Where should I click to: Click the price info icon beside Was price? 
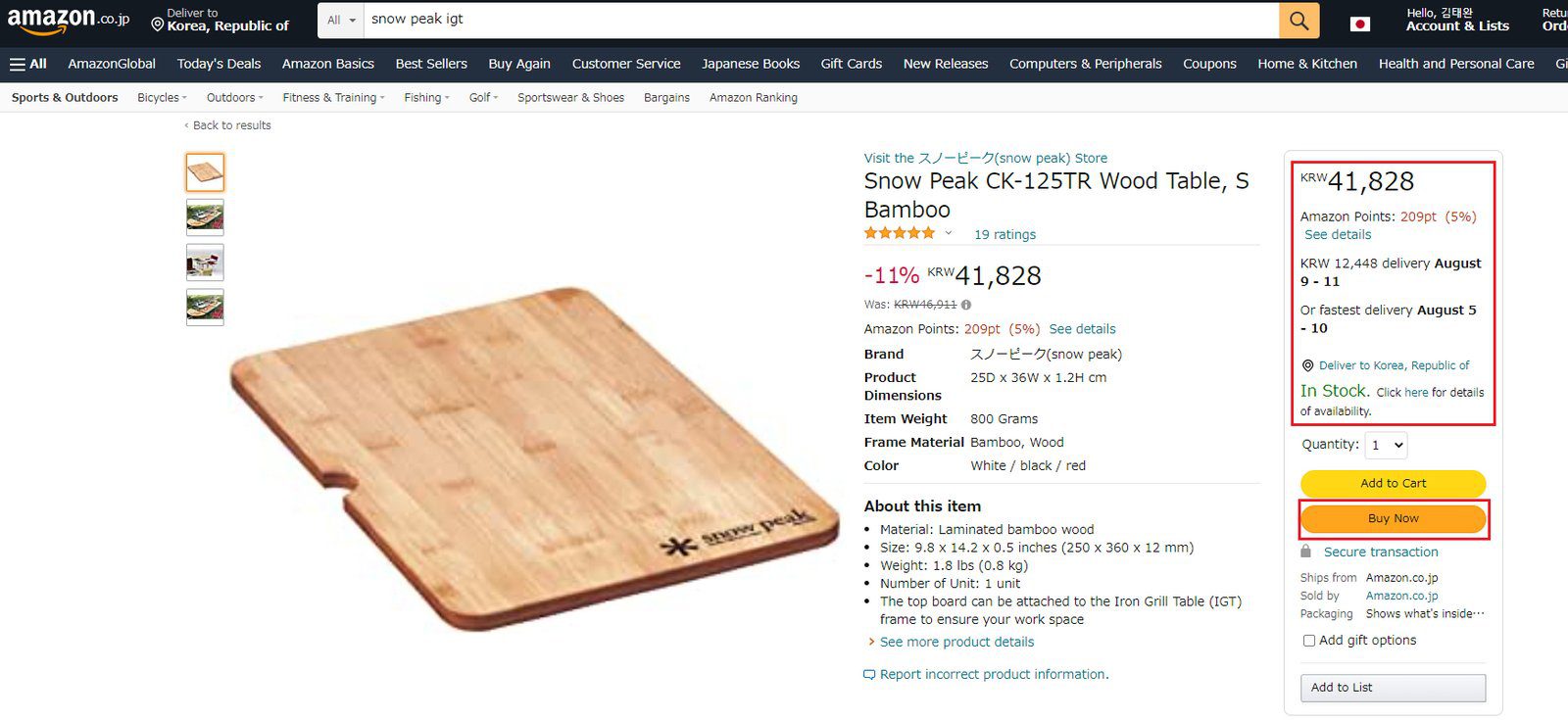966,305
